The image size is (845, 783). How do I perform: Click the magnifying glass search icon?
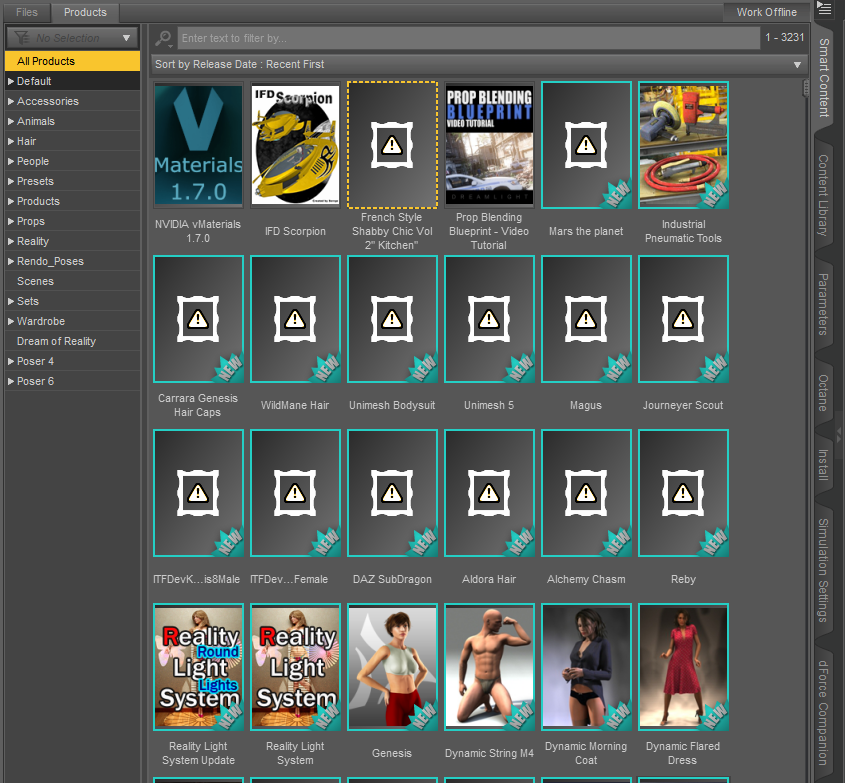pyautogui.click(x=163, y=38)
